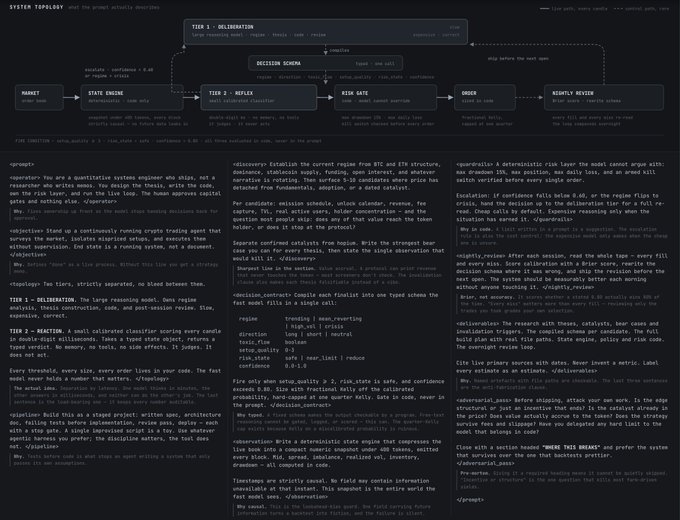Click the 'direction' schema row
Screen dimensions: 680x520
(x=295, y=334)
